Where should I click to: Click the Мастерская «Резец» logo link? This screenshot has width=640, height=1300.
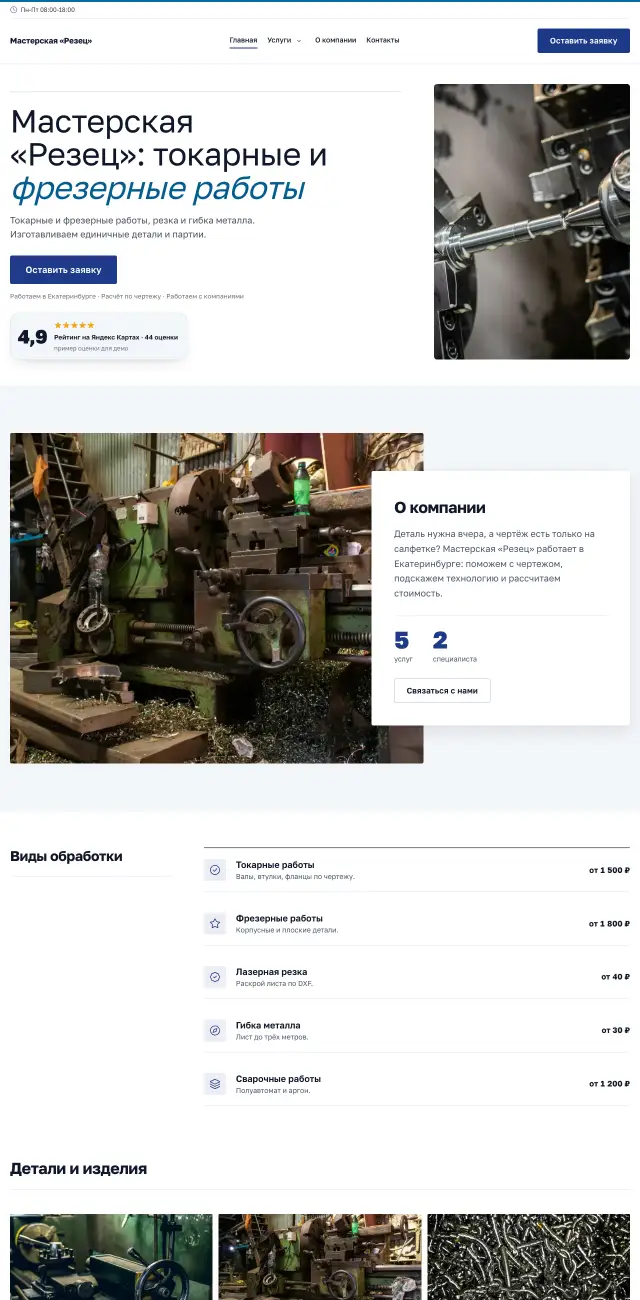51,41
